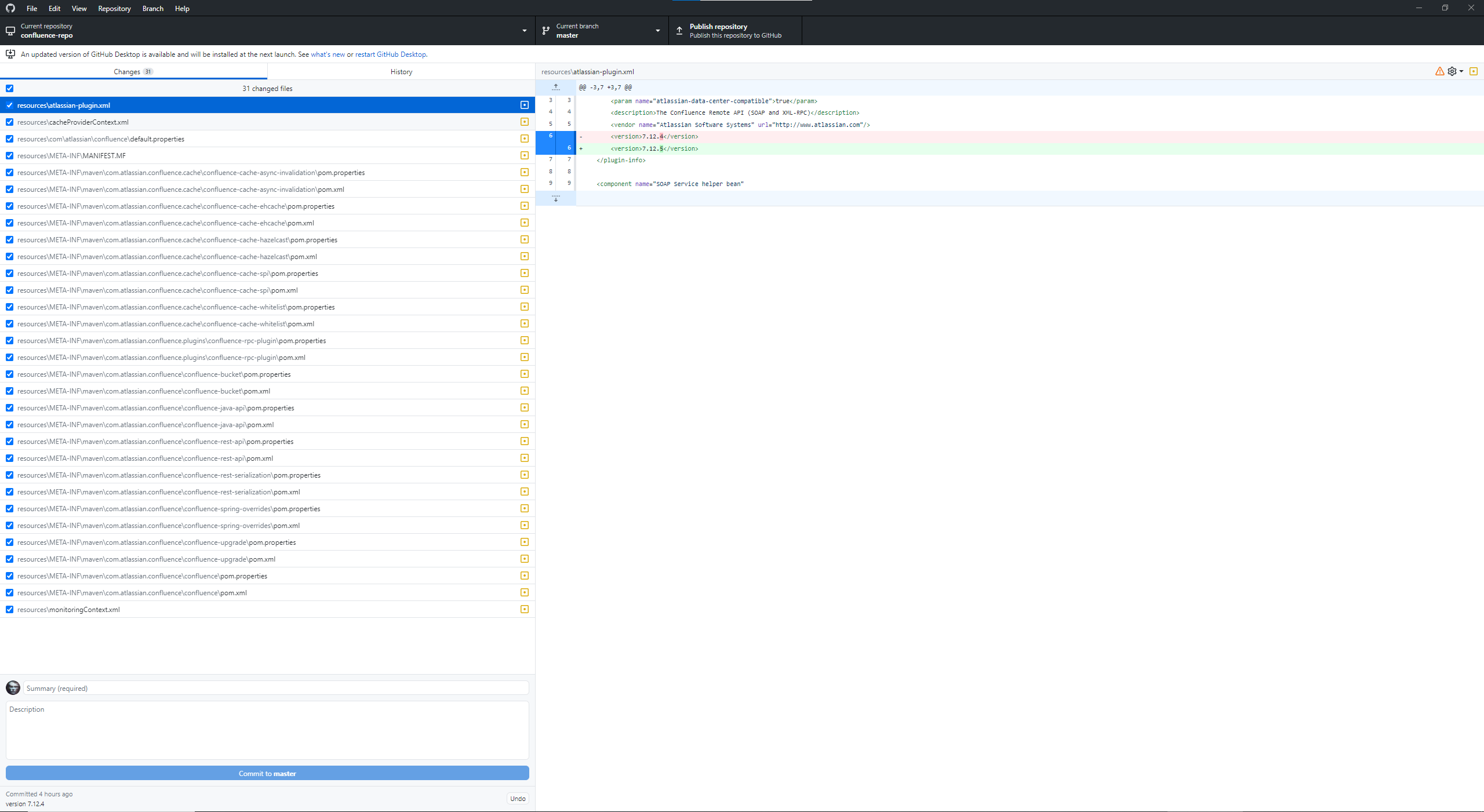
Task: Click modified status icon for default.properties
Action: tap(525, 139)
